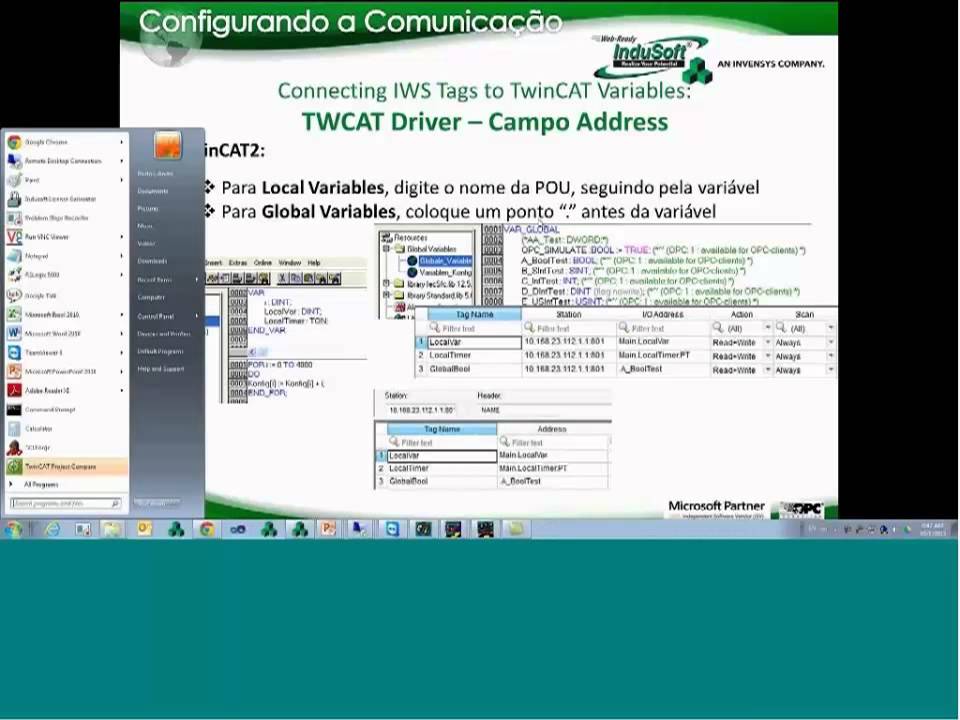Launch Google Chrome from the Start menu

pos(64,142)
